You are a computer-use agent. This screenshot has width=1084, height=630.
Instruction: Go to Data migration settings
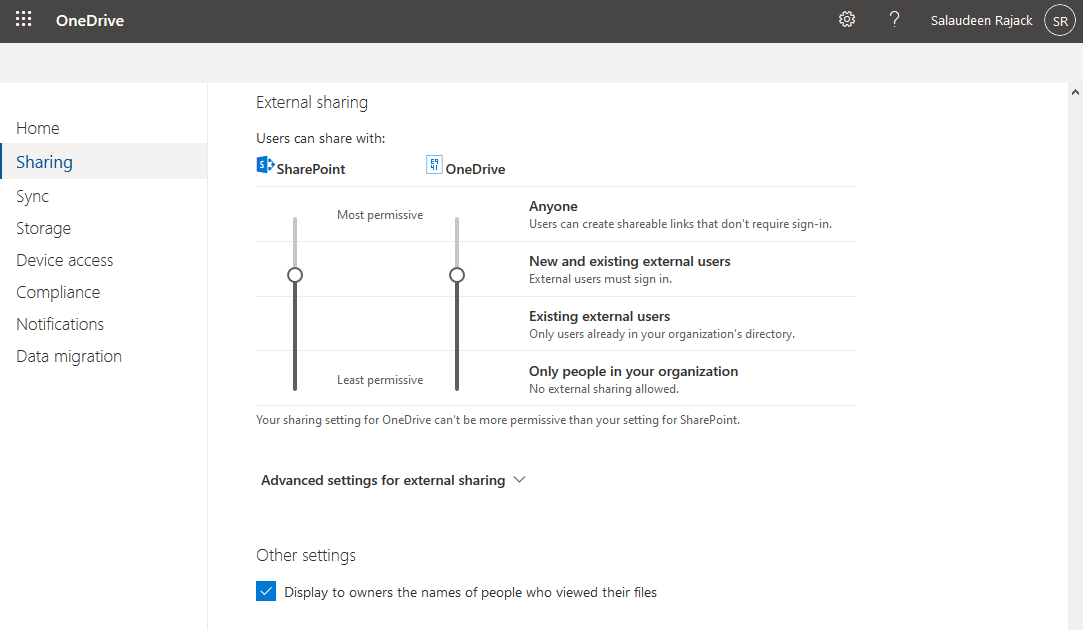pyautogui.click(x=68, y=356)
